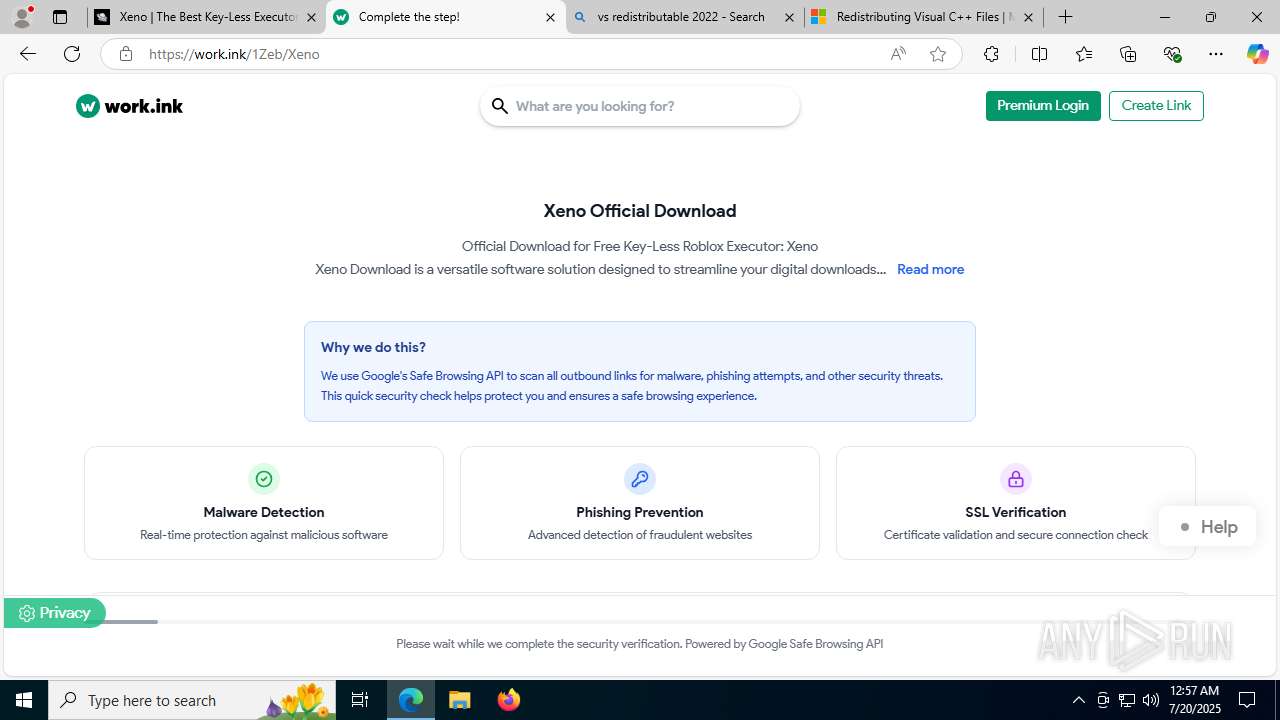Viewport: 1280px width, 720px height.
Task: Close the vs redistributable 2022 Search tab
Action: point(789,17)
